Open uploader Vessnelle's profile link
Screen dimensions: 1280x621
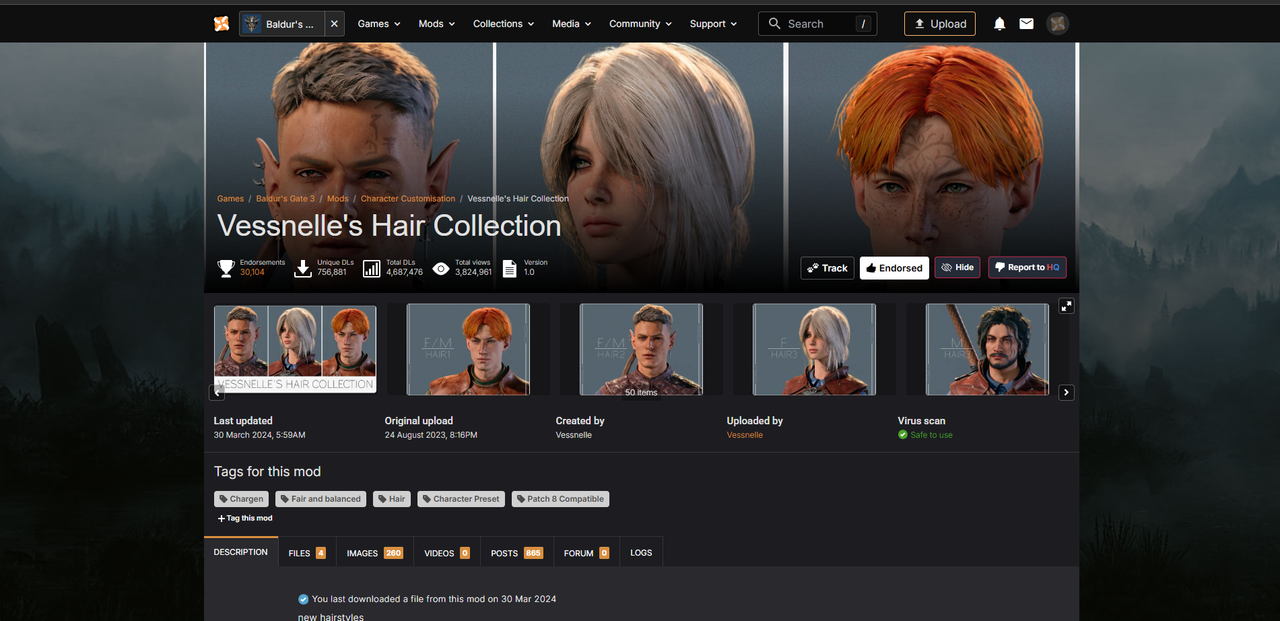tap(745, 435)
